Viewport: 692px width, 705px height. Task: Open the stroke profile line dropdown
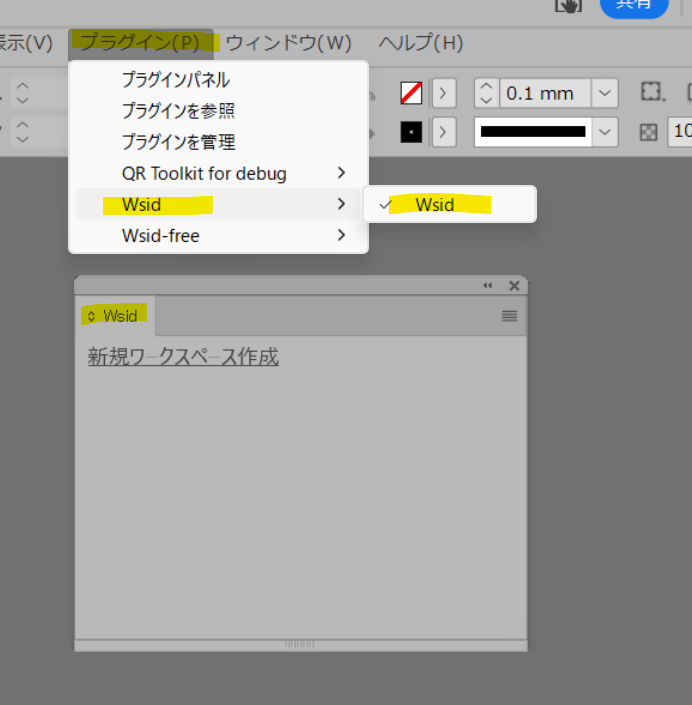point(605,132)
